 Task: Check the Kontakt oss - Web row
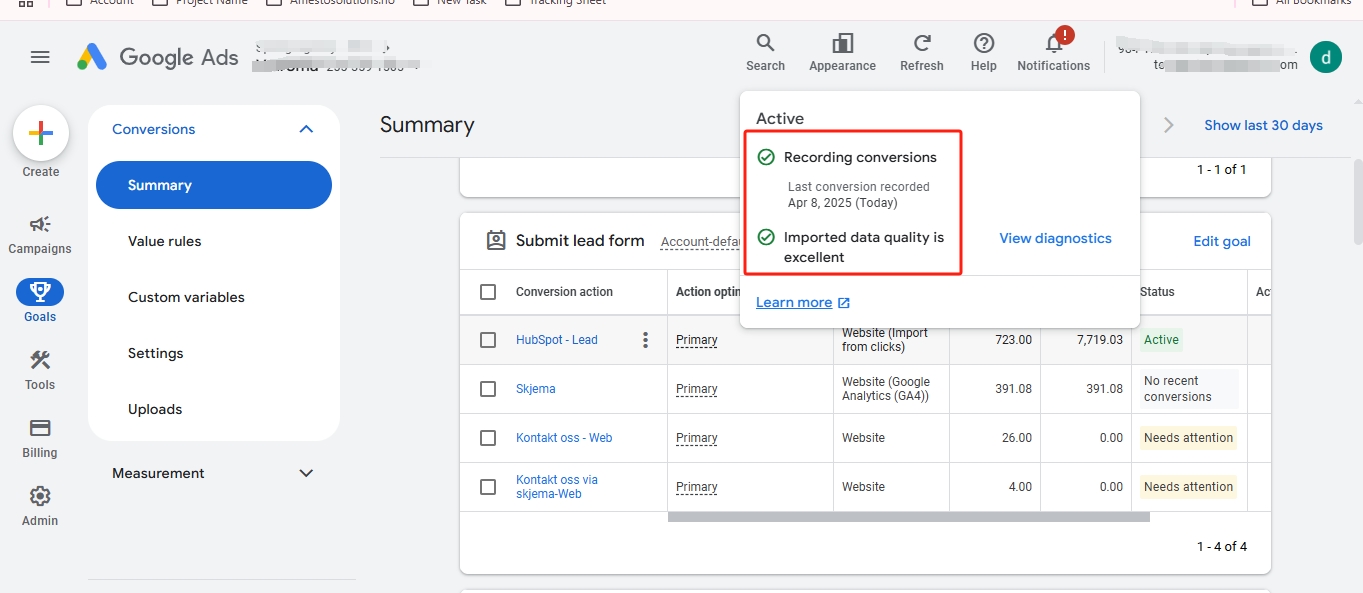[488, 438]
